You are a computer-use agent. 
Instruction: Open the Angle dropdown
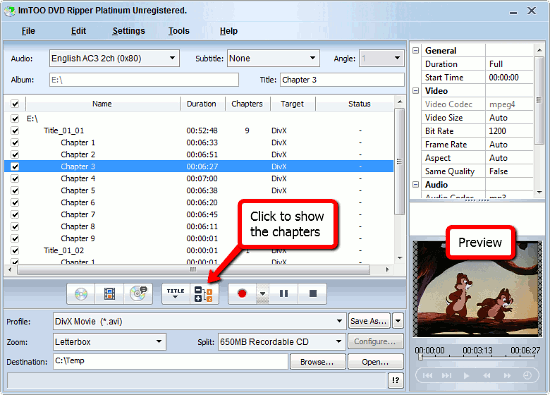point(397,58)
